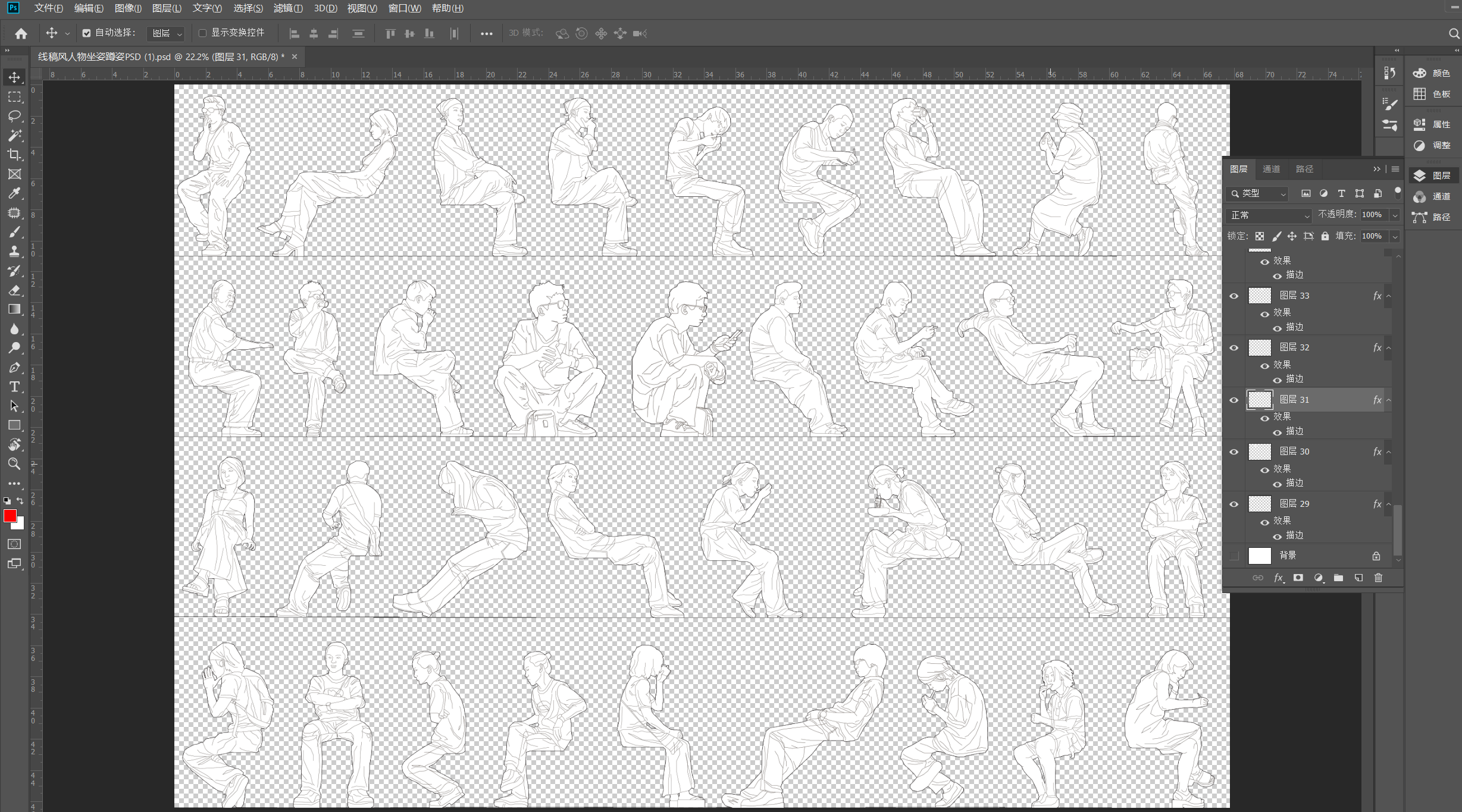The height and width of the screenshot is (812, 1462).
Task: Open the layer filter 类型 dropdown
Action: click(1257, 193)
